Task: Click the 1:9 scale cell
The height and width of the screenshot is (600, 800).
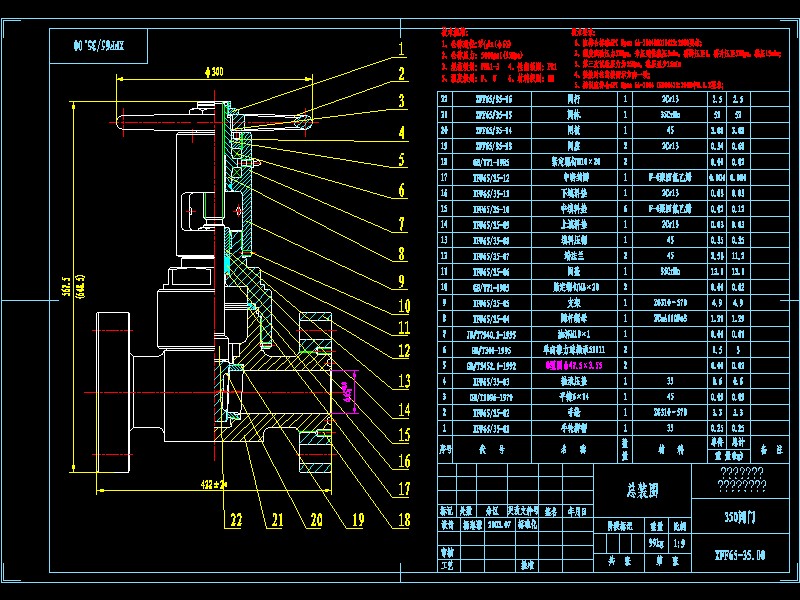Action: pyautogui.click(x=677, y=541)
